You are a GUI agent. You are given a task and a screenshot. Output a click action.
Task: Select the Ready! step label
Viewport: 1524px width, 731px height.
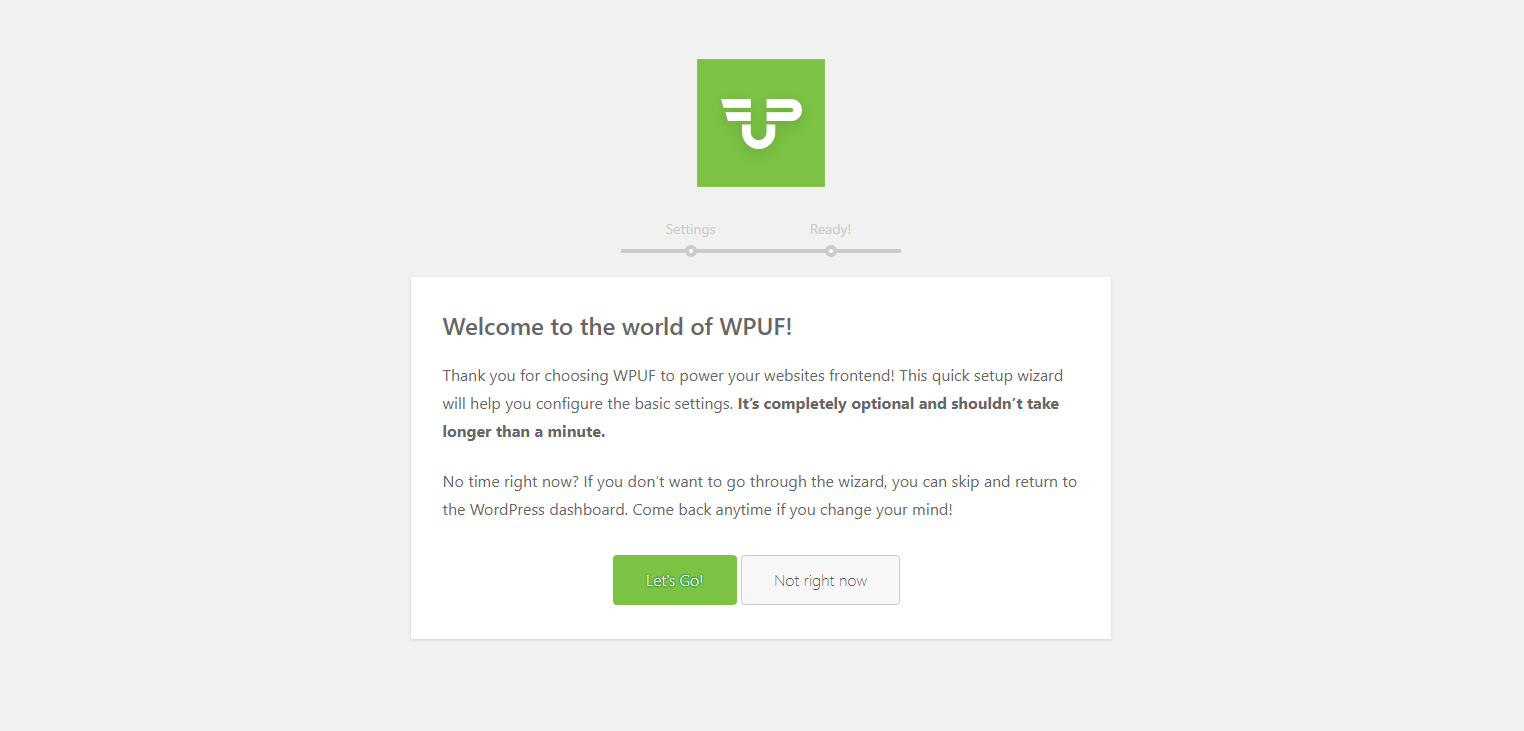831,229
